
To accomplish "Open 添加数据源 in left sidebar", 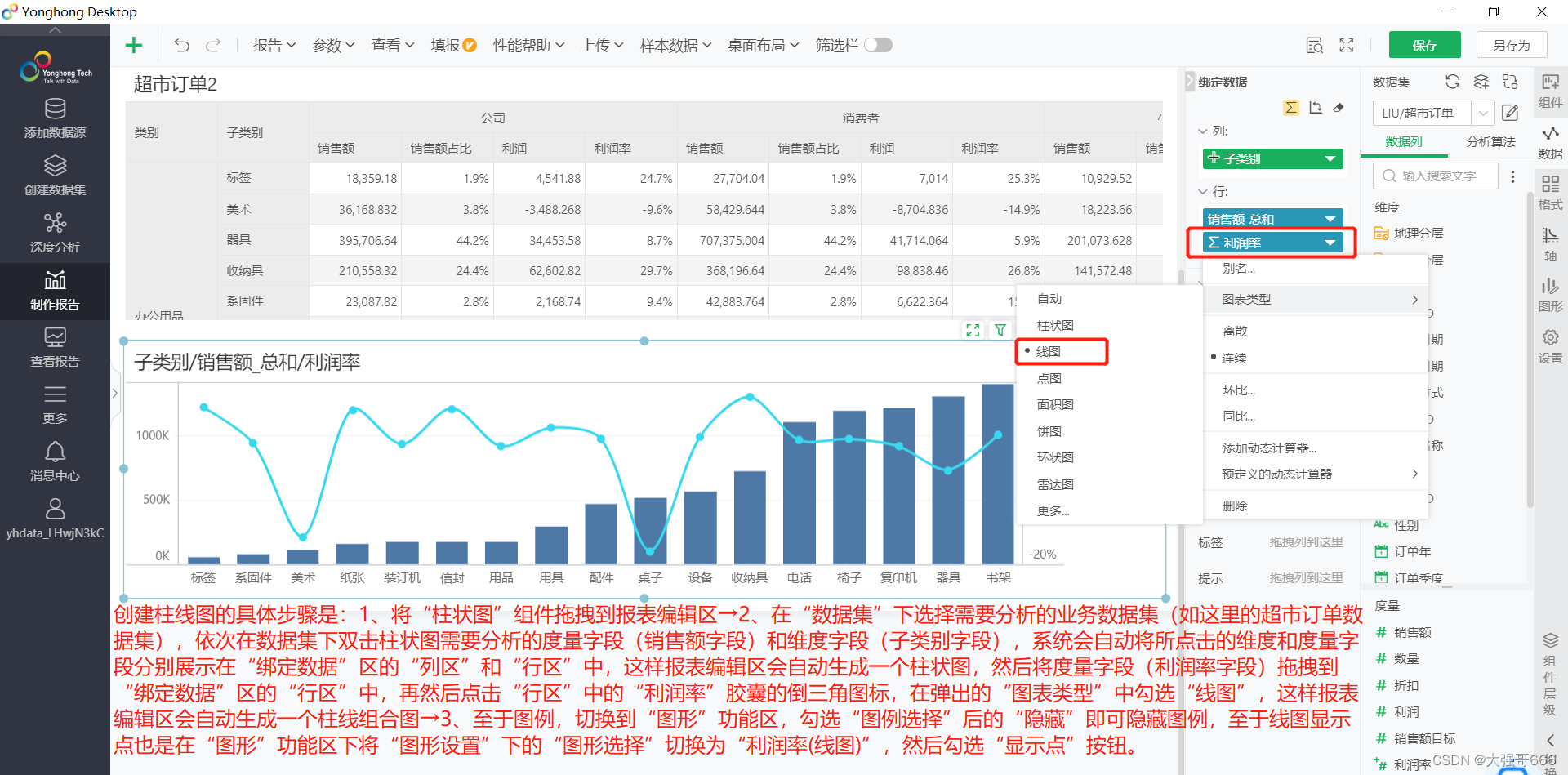I will click(55, 119).
